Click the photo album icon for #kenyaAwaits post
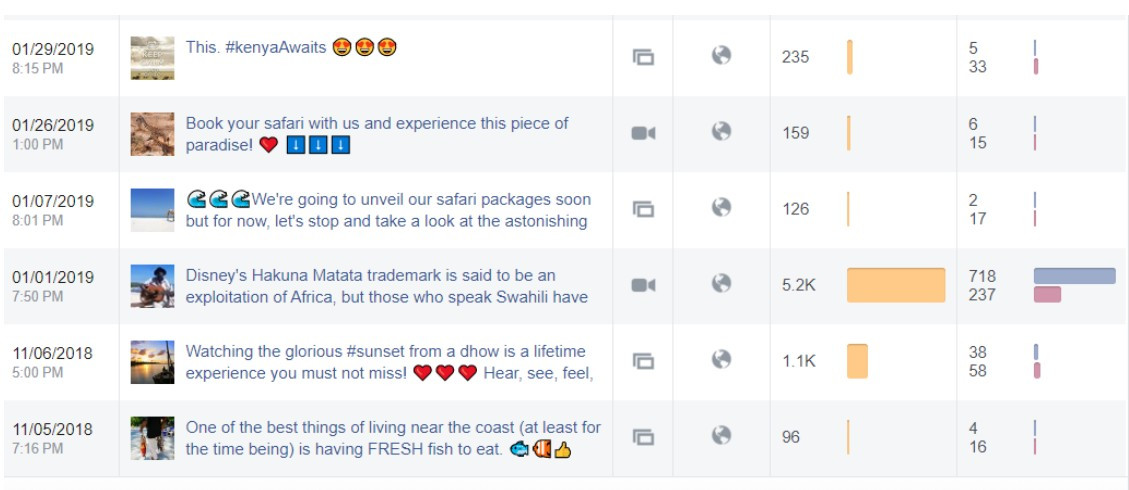Viewport: 1129px width, 490px height. click(x=643, y=57)
